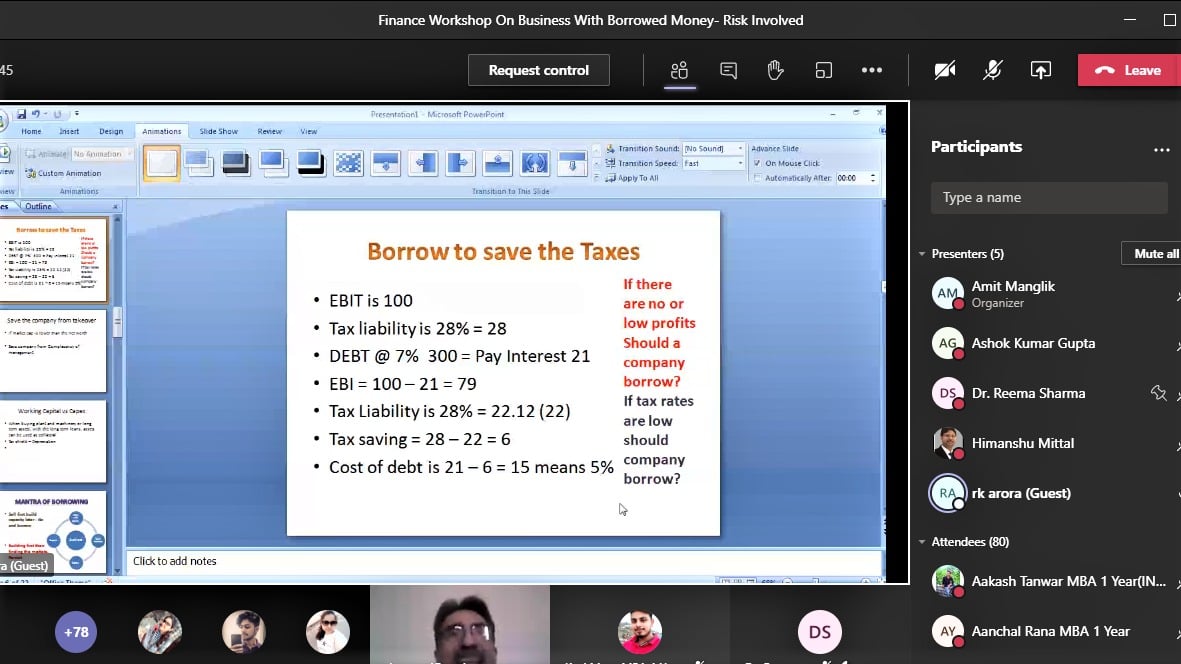Leave the meeting
Image resolution: width=1181 pixels, height=664 pixels.
[1128, 70]
